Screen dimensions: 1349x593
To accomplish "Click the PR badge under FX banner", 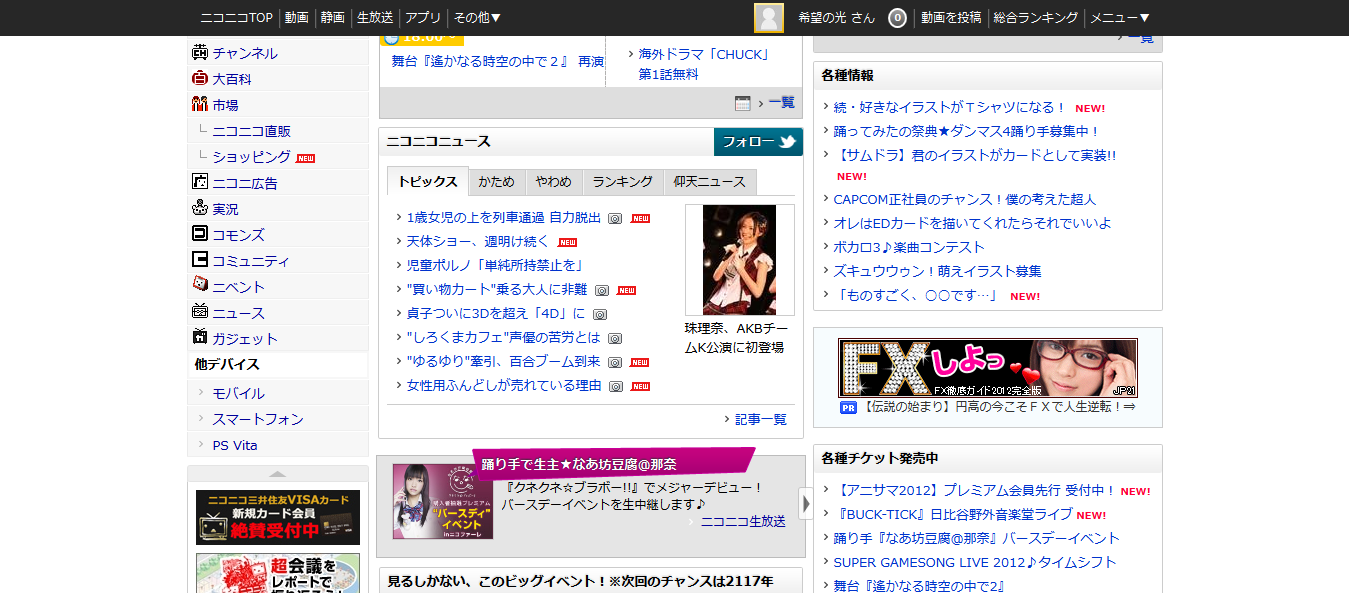I will click(x=849, y=408).
